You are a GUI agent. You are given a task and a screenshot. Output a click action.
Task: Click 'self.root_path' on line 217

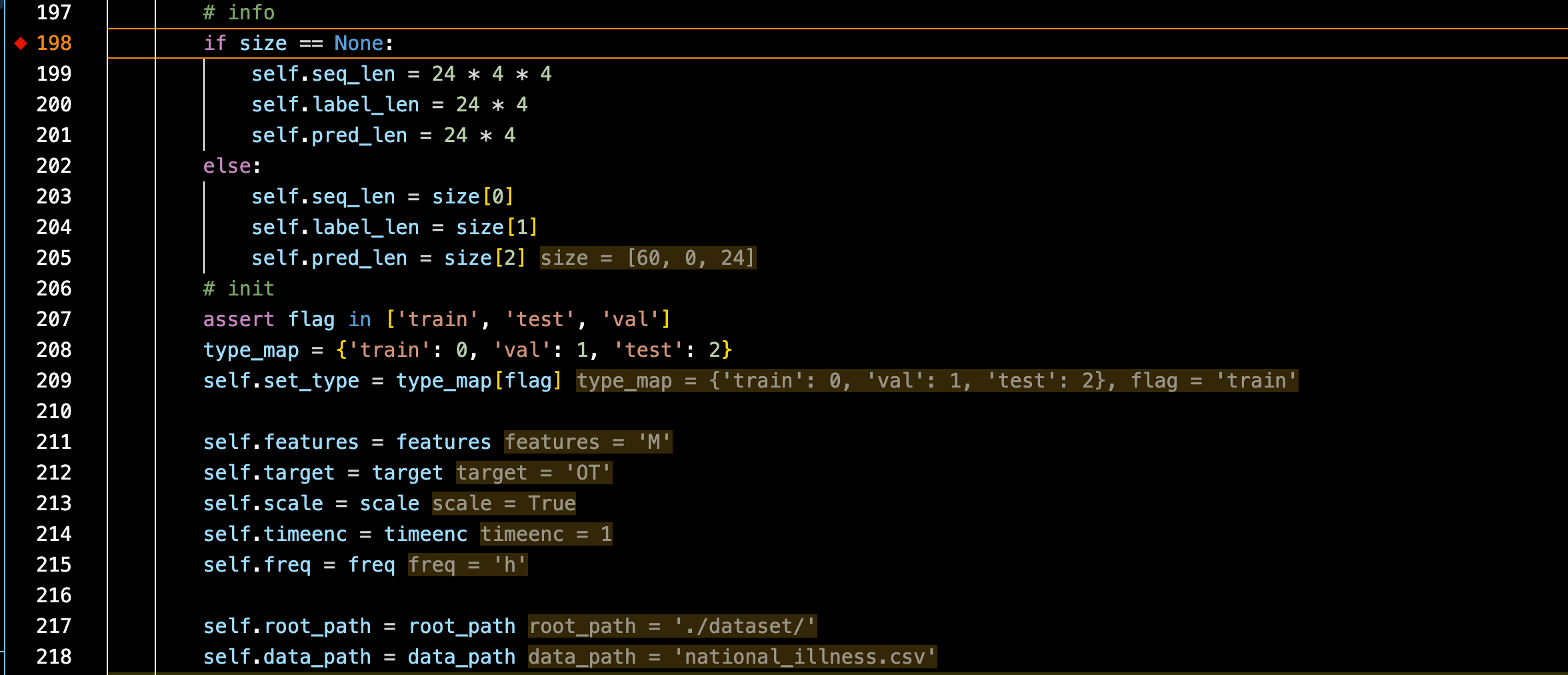click(287, 626)
